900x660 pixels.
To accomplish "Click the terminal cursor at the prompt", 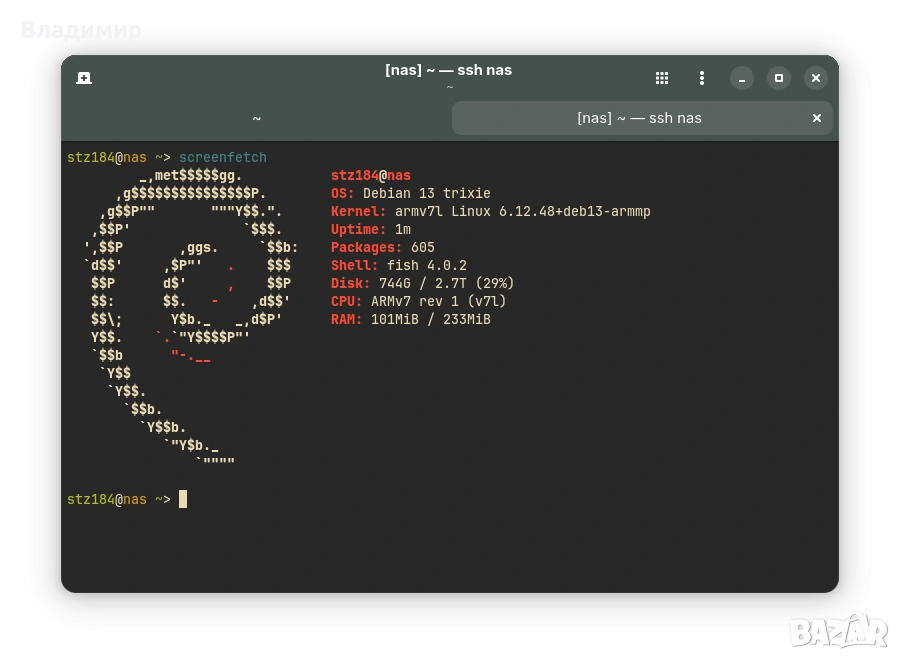I will tap(183, 499).
